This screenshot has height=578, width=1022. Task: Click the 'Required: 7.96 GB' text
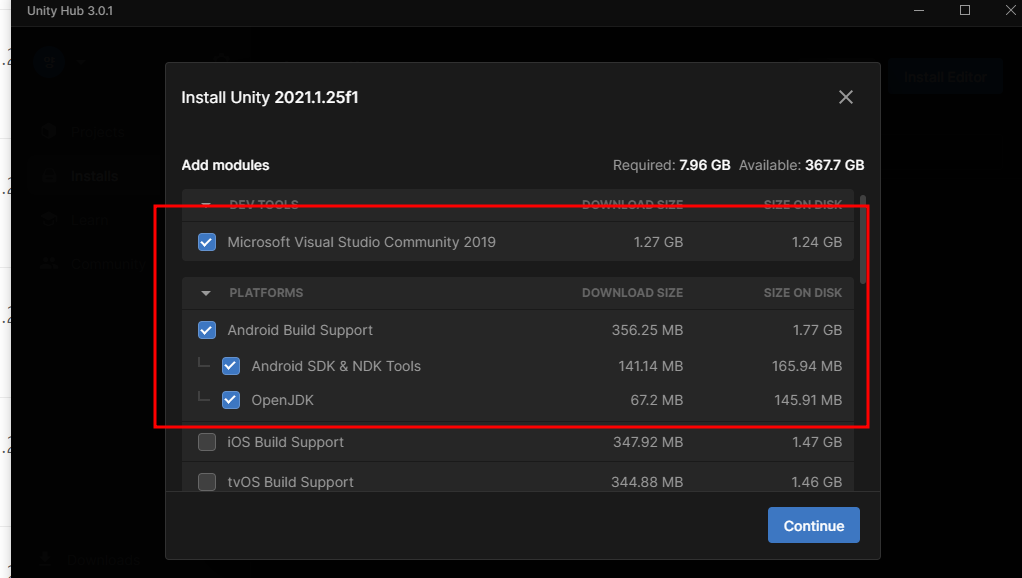pyautogui.click(x=671, y=165)
